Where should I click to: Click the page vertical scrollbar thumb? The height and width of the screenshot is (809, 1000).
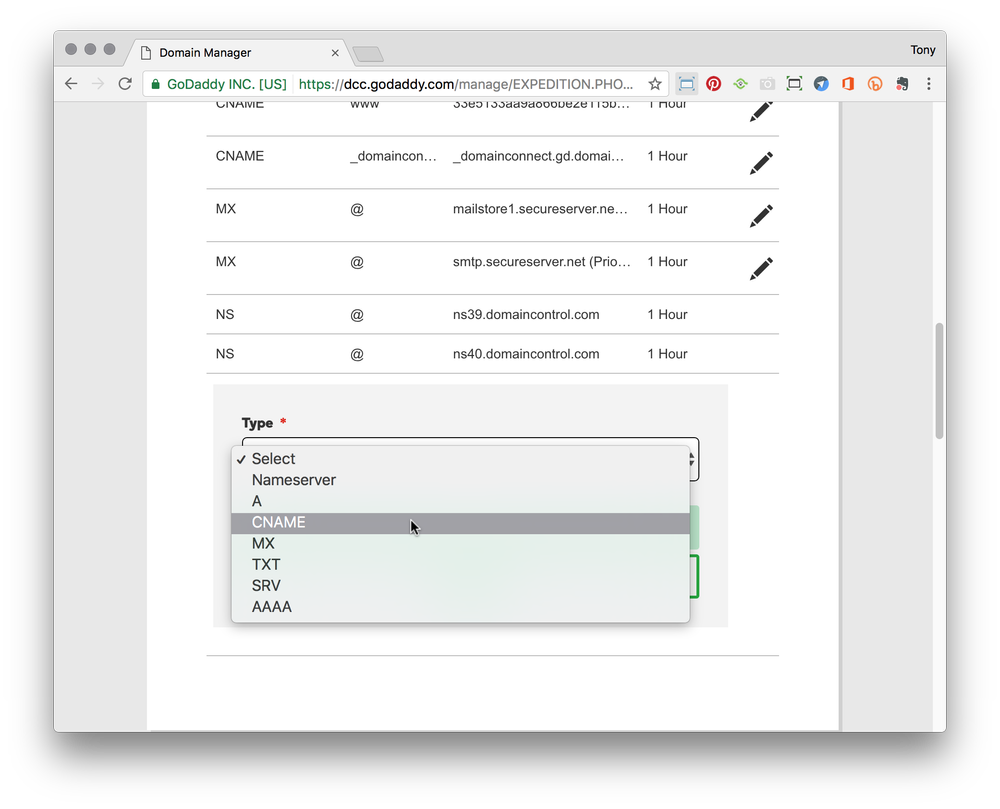coord(939,381)
